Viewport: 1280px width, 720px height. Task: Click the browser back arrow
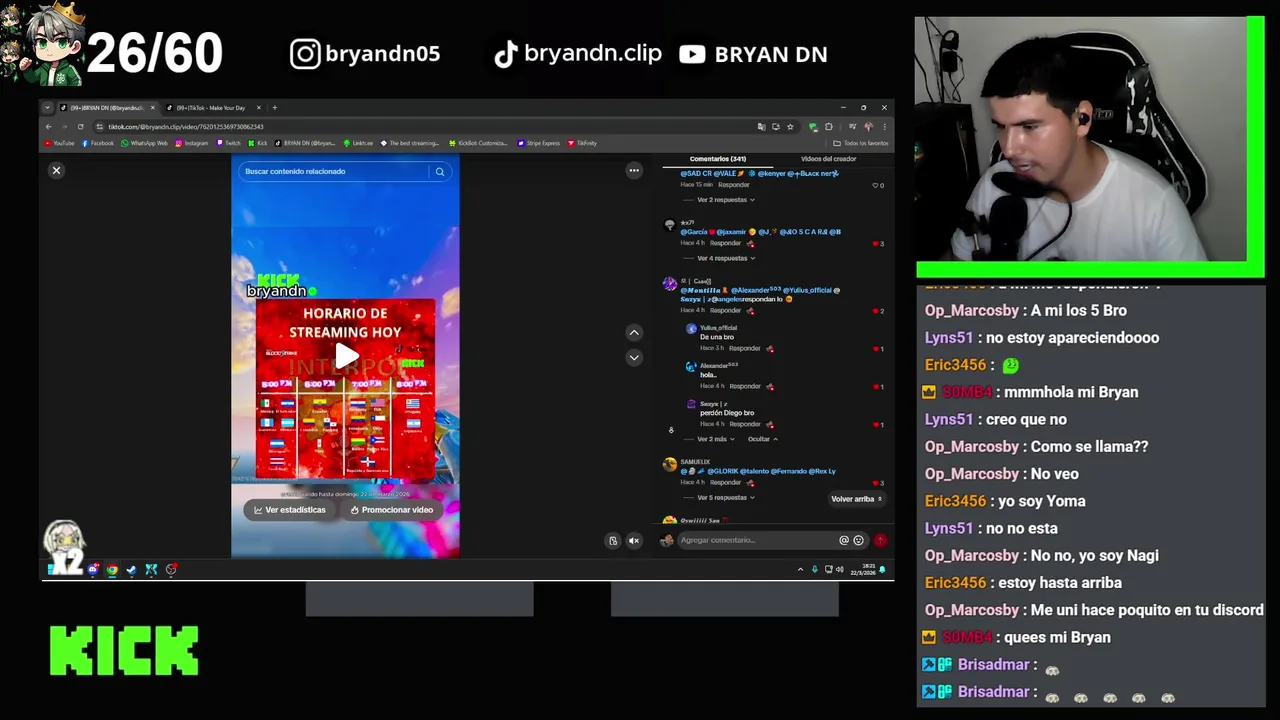click(x=48, y=127)
